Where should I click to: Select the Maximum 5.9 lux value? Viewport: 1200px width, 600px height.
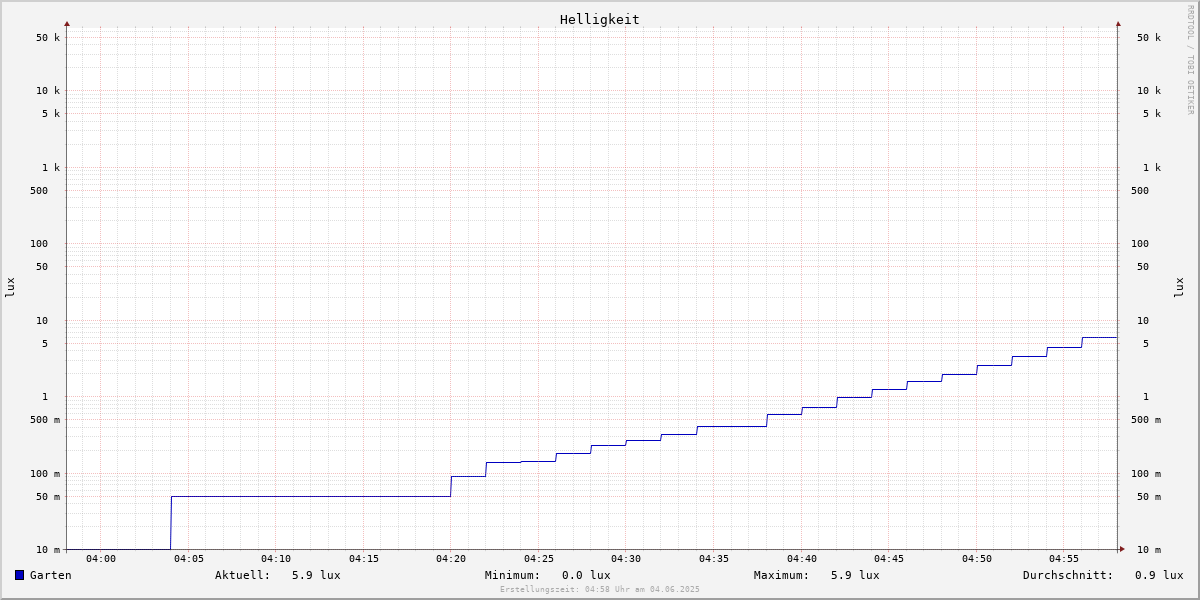[x=855, y=575]
